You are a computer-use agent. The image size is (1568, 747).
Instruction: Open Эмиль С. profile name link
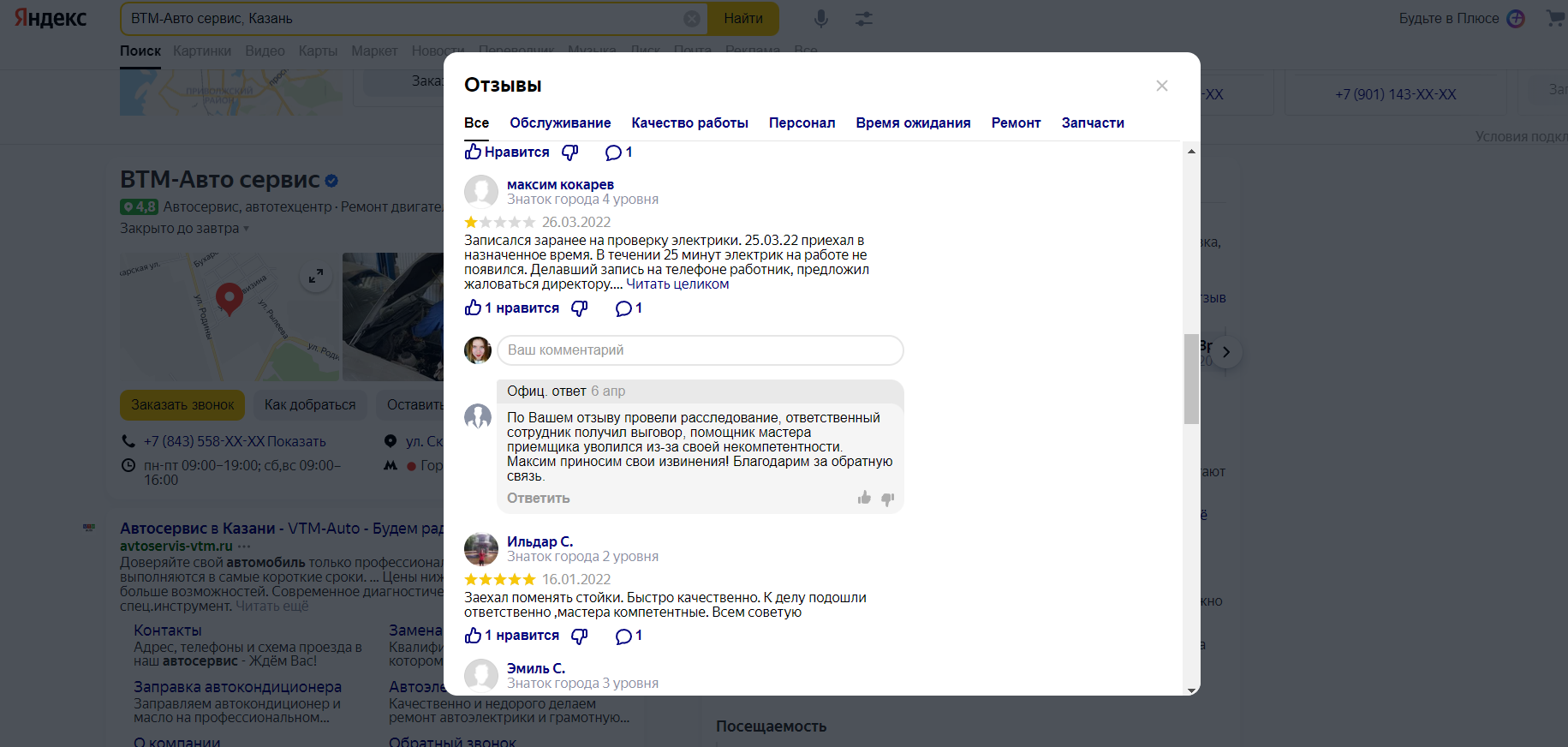536,668
